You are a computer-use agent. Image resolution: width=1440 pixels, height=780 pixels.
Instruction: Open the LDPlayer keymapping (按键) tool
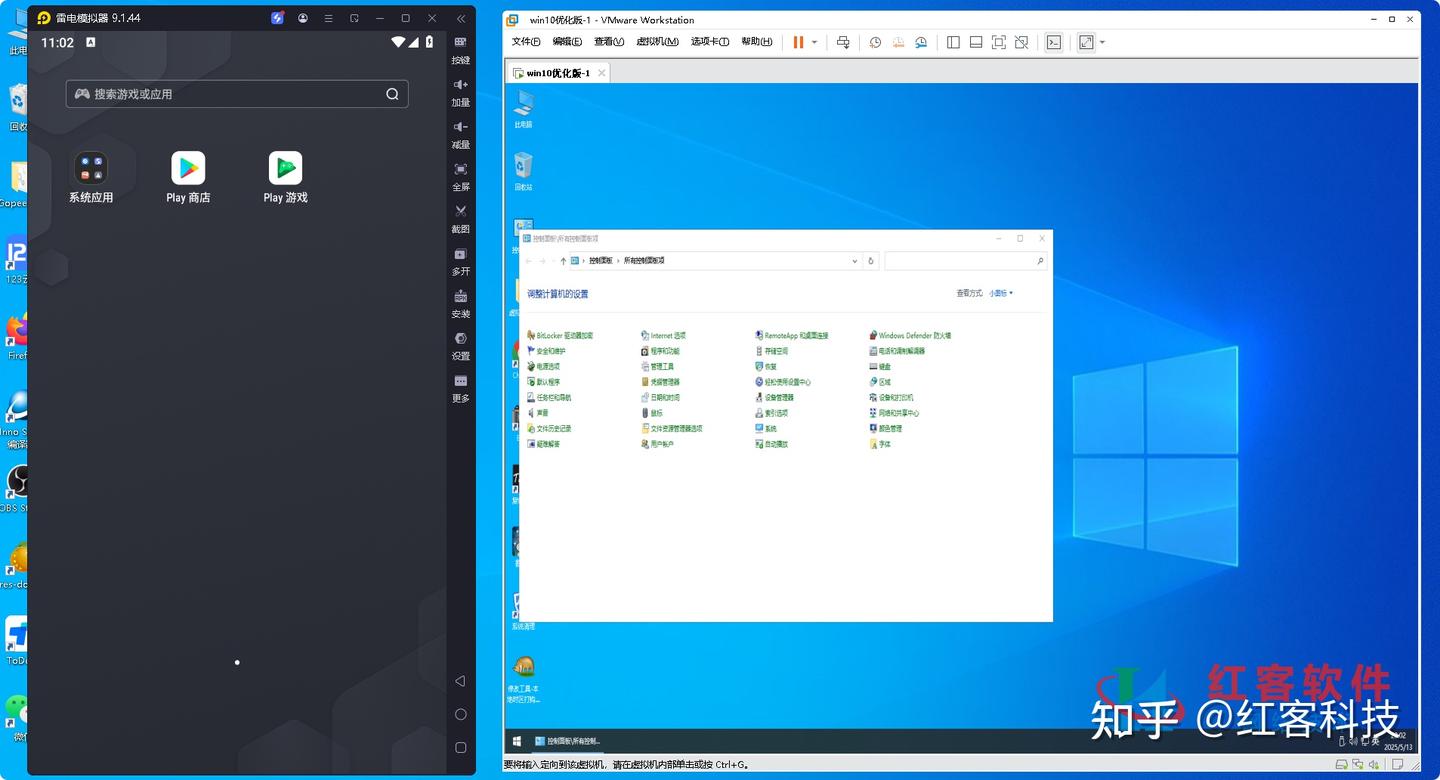point(460,49)
